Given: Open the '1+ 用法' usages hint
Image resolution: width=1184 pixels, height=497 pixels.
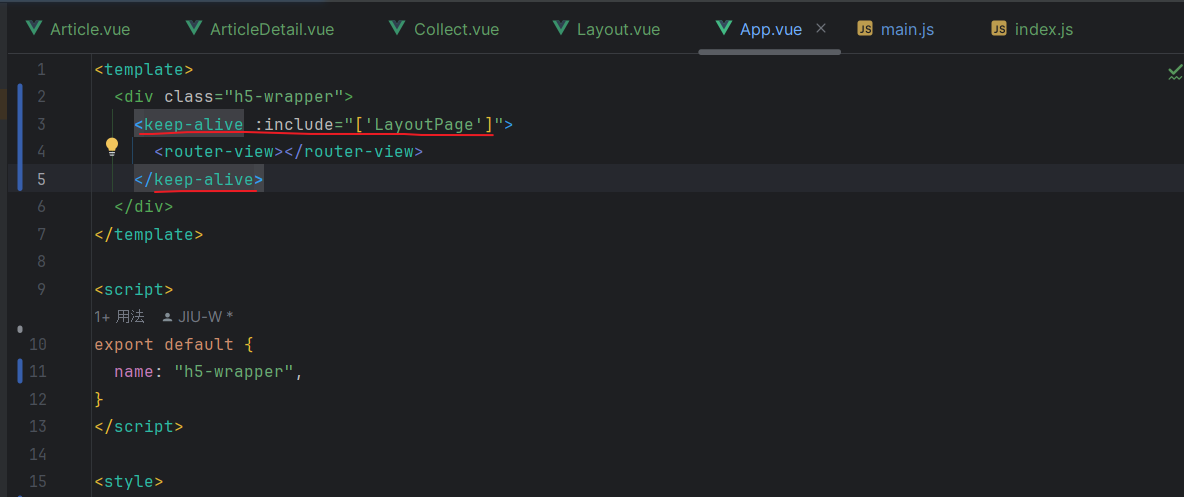Looking at the screenshot, I should point(119,316).
